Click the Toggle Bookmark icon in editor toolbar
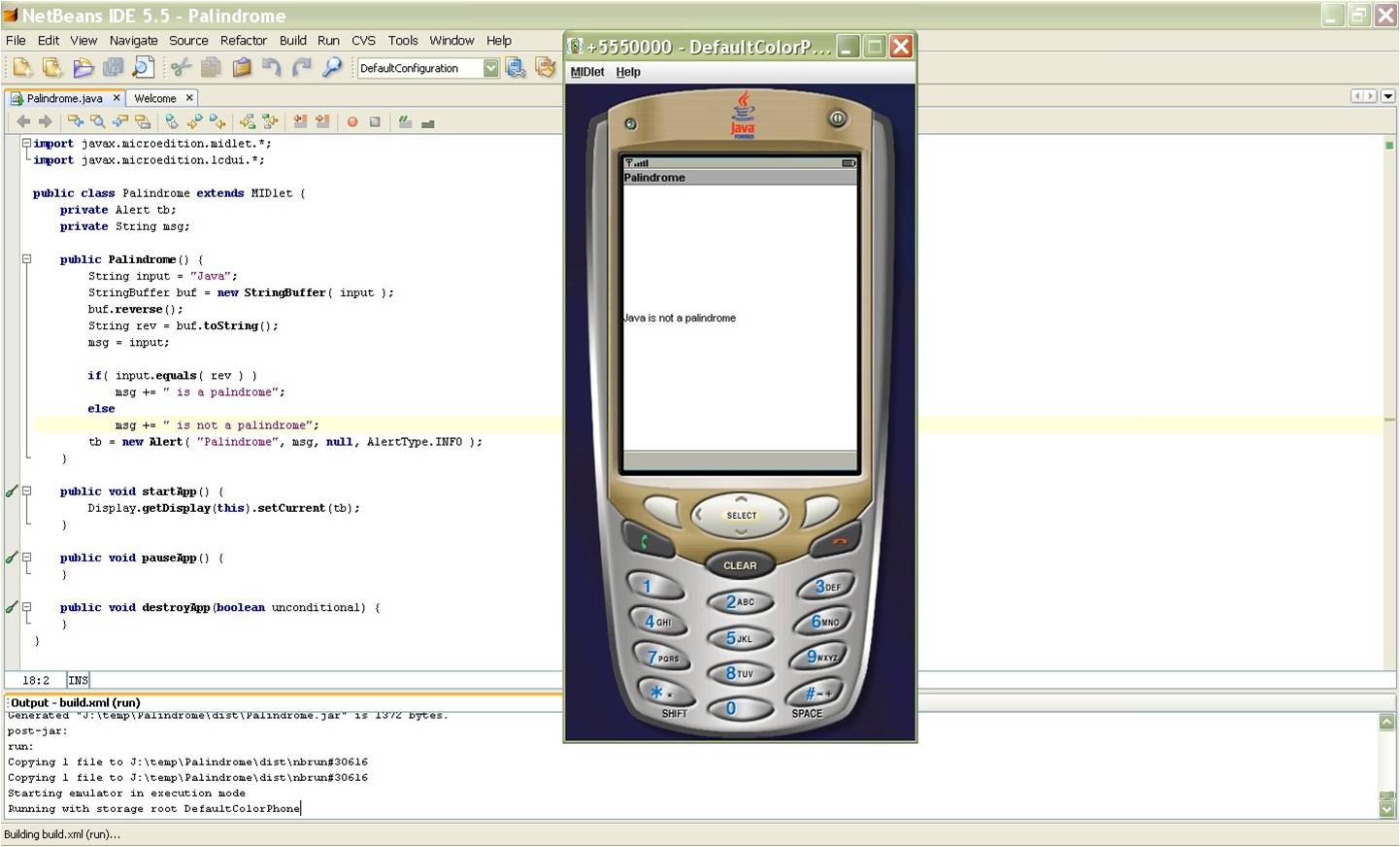The width and height of the screenshot is (1400, 847). click(x=172, y=121)
